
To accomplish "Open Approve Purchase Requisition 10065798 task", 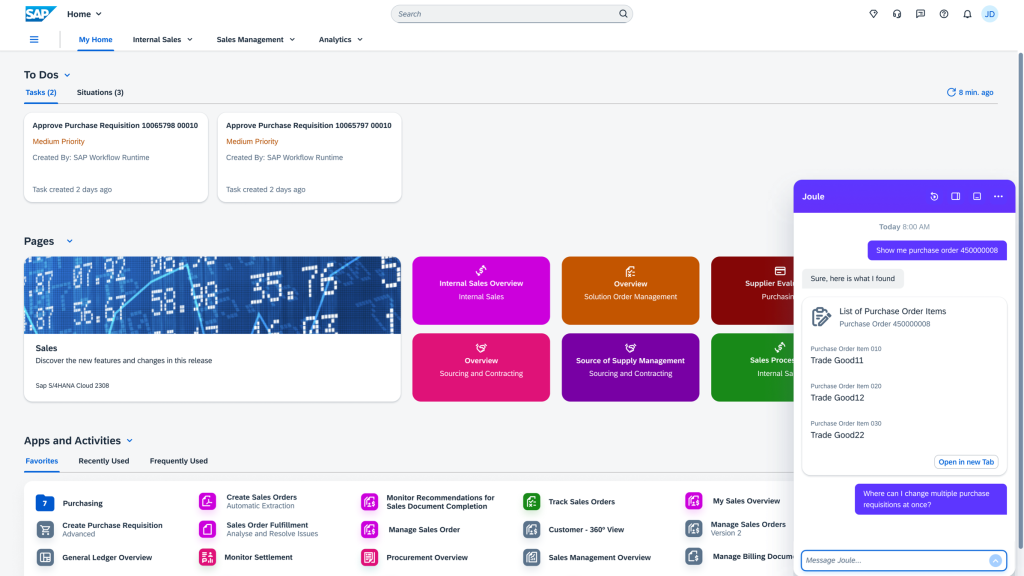I will [116, 157].
